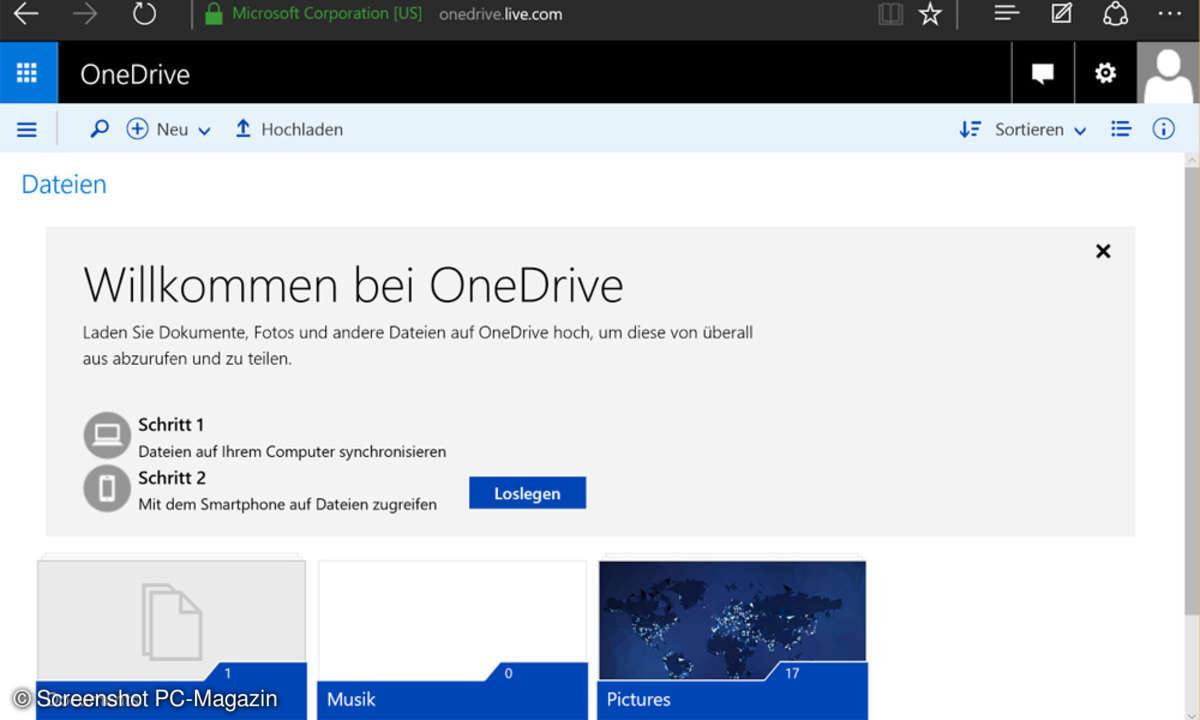Click the browser share icon

coord(1115,14)
